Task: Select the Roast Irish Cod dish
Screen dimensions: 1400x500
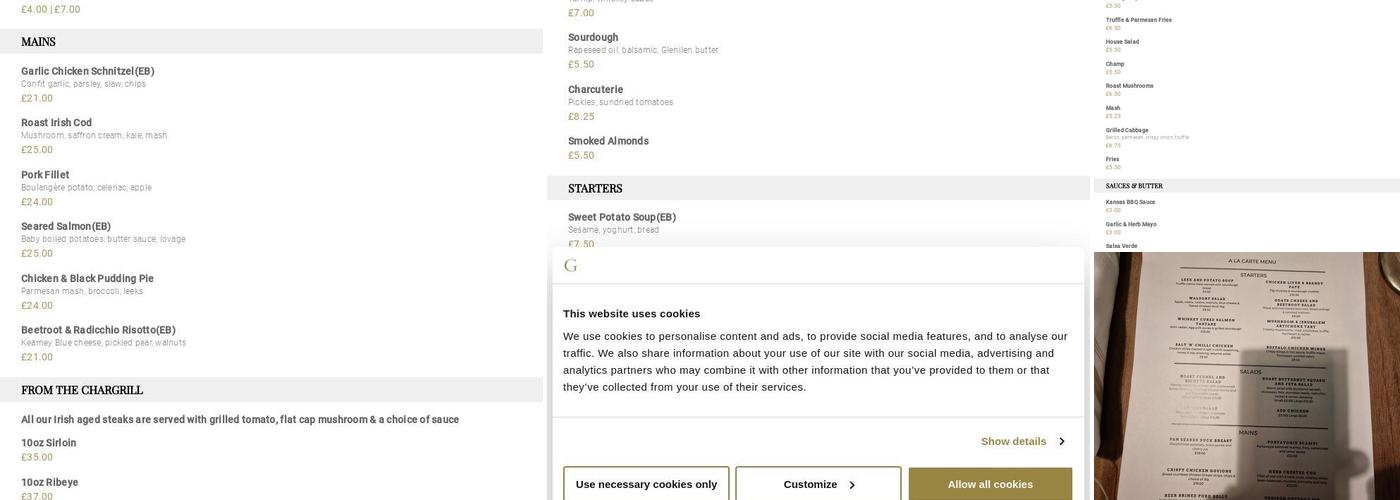Action: (x=56, y=123)
